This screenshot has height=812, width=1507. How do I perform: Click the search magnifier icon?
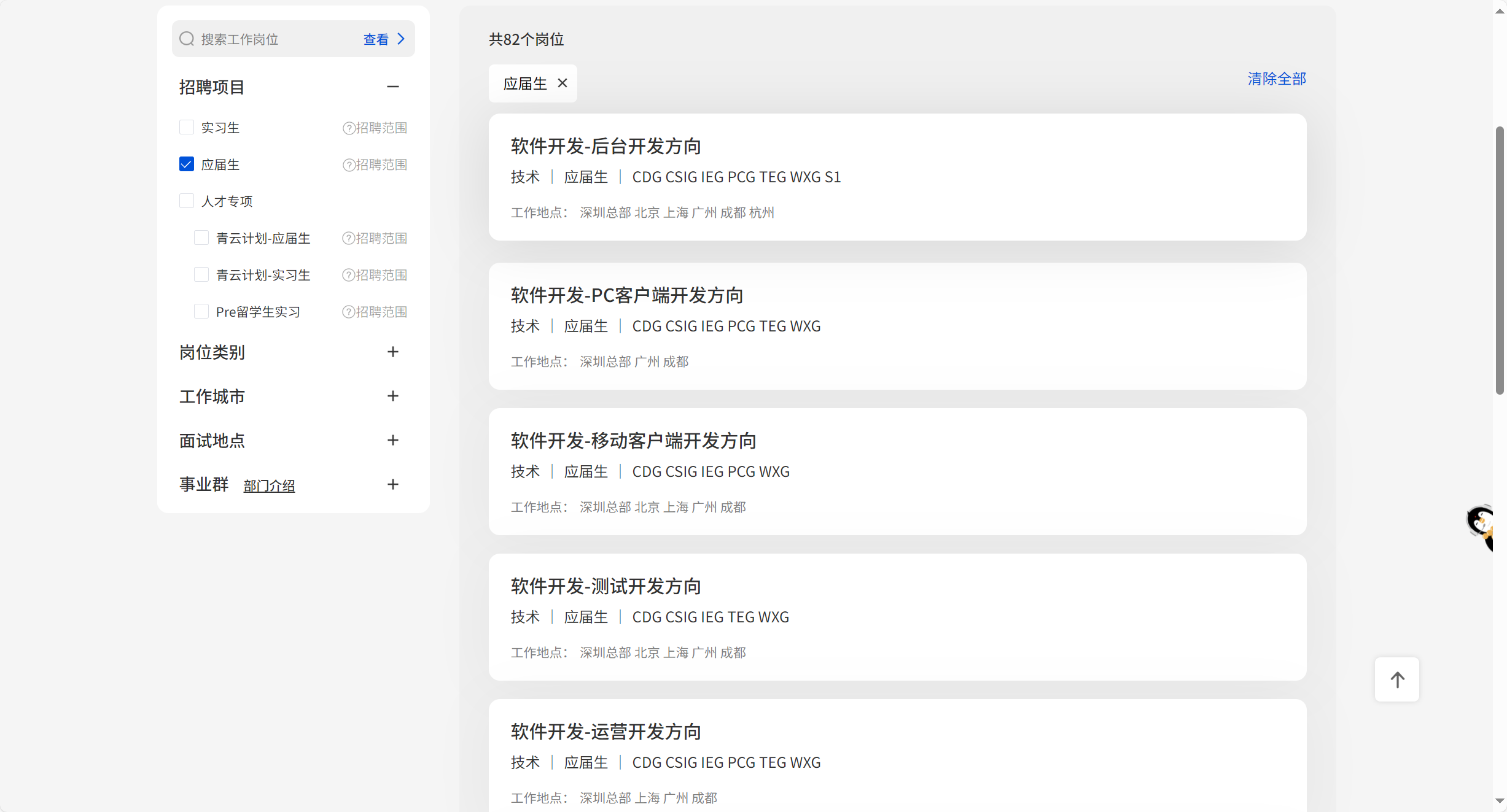pyautogui.click(x=187, y=39)
